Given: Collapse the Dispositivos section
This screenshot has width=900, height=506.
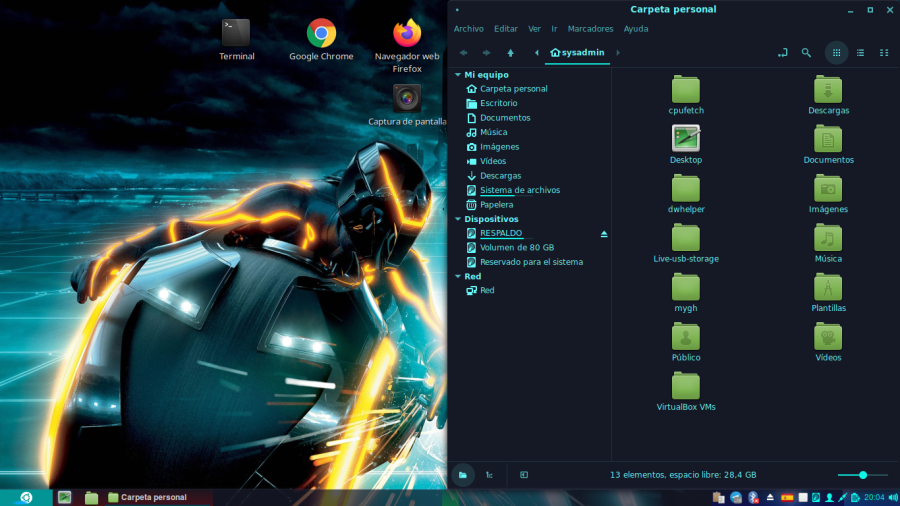Looking at the screenshot, I should tap(457, 219).
